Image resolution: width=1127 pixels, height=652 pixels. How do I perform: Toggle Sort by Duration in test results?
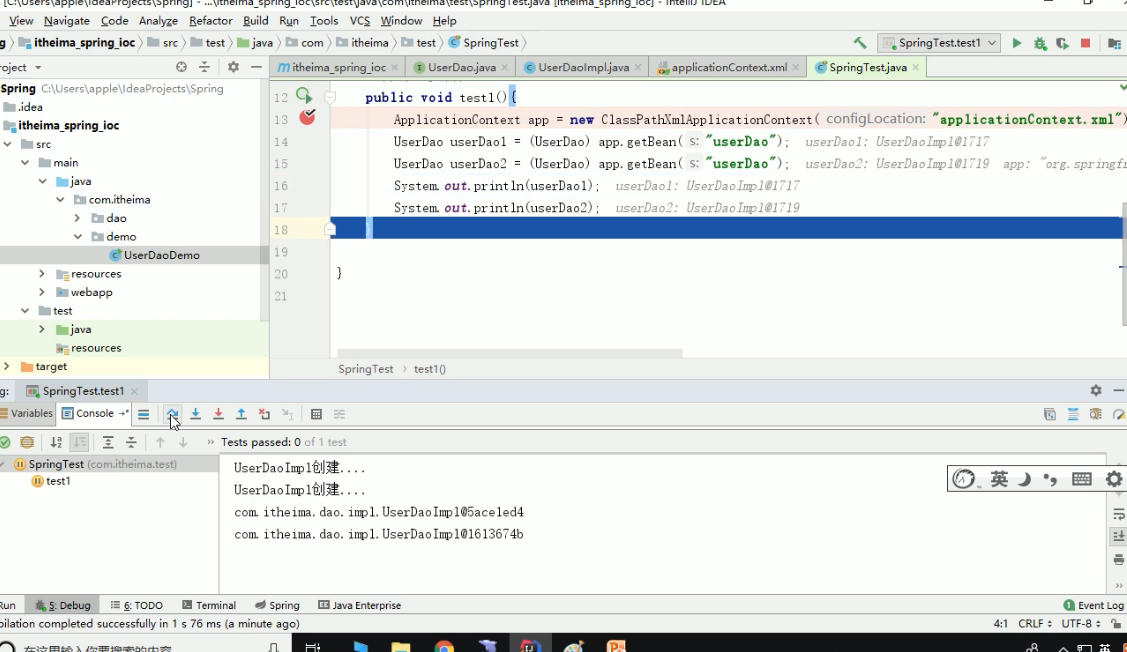click(80, 442)
